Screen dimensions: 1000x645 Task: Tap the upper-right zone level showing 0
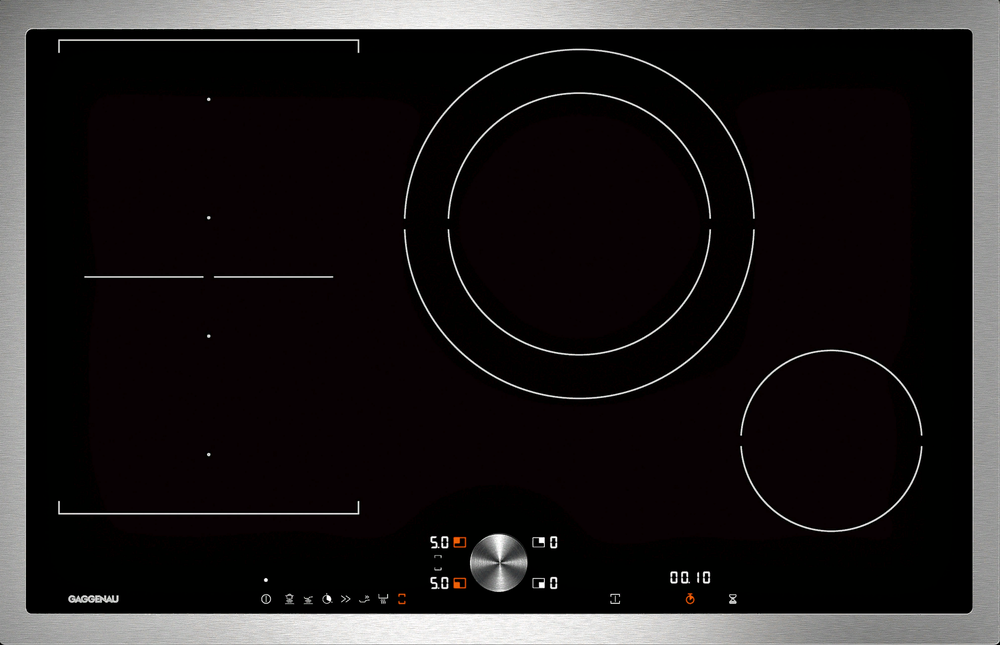pyautogui.click(x=554, y=542)
